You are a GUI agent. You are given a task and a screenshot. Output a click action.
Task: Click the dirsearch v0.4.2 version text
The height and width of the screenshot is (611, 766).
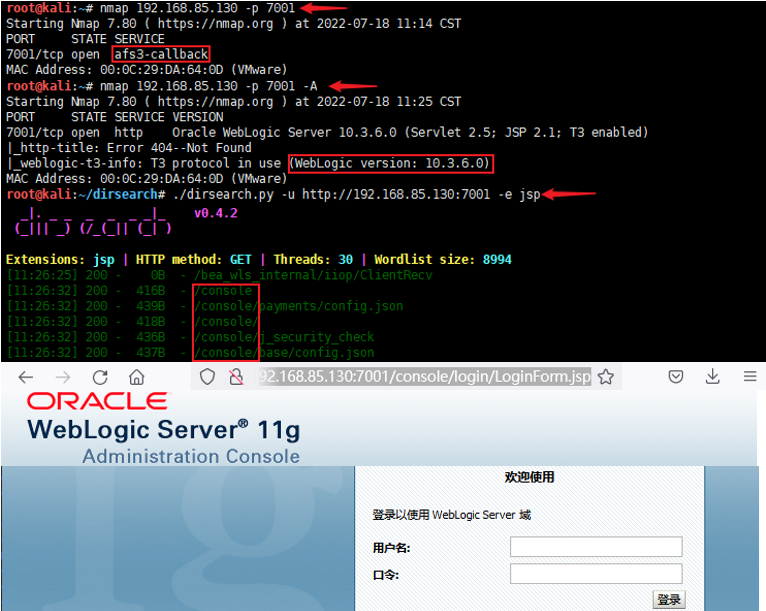215,213
